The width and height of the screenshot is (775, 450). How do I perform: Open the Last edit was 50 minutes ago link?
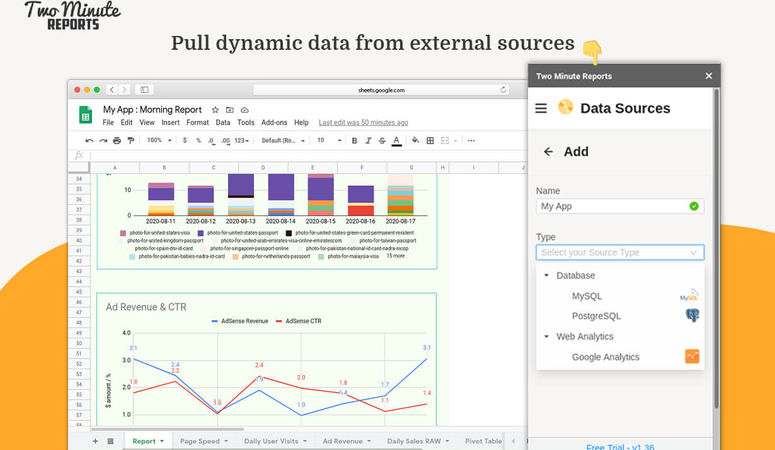363,123
